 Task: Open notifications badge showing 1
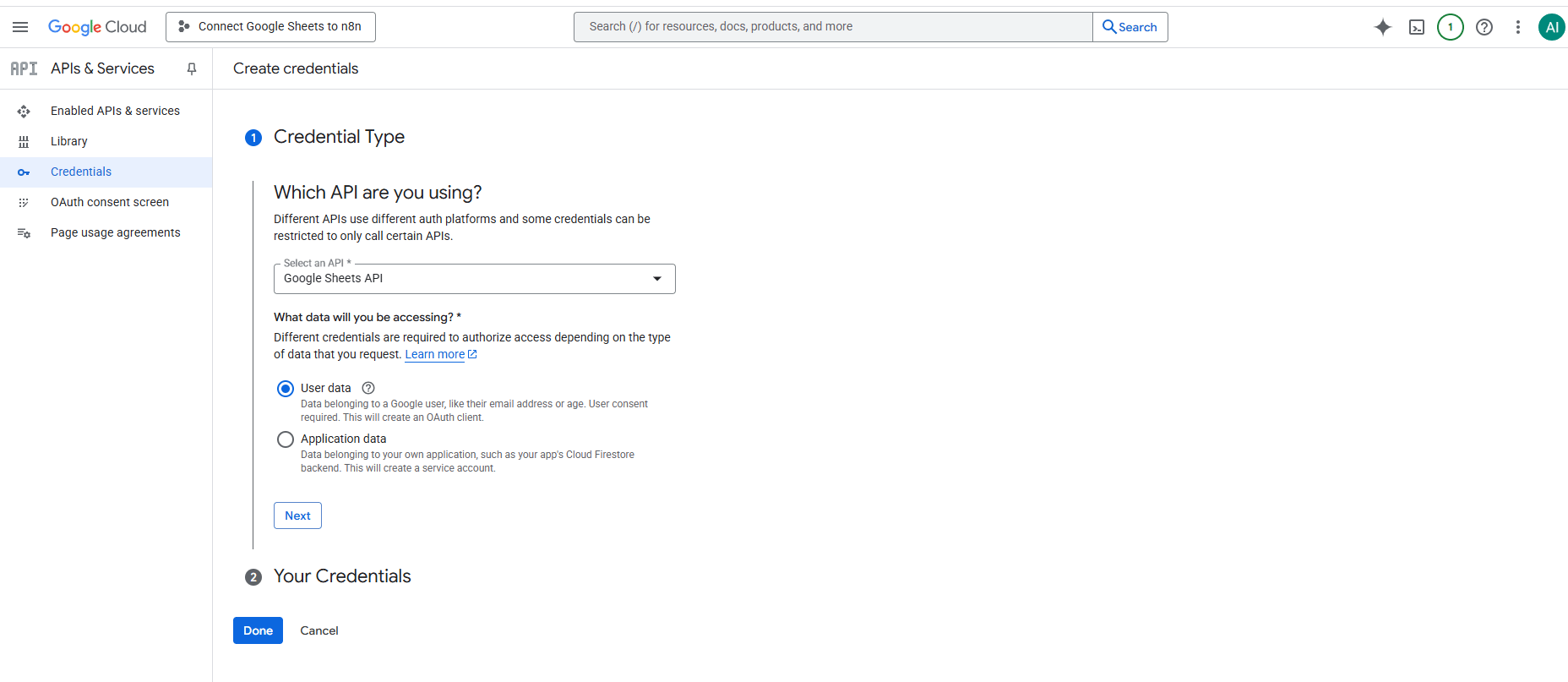click(1451, 27)
